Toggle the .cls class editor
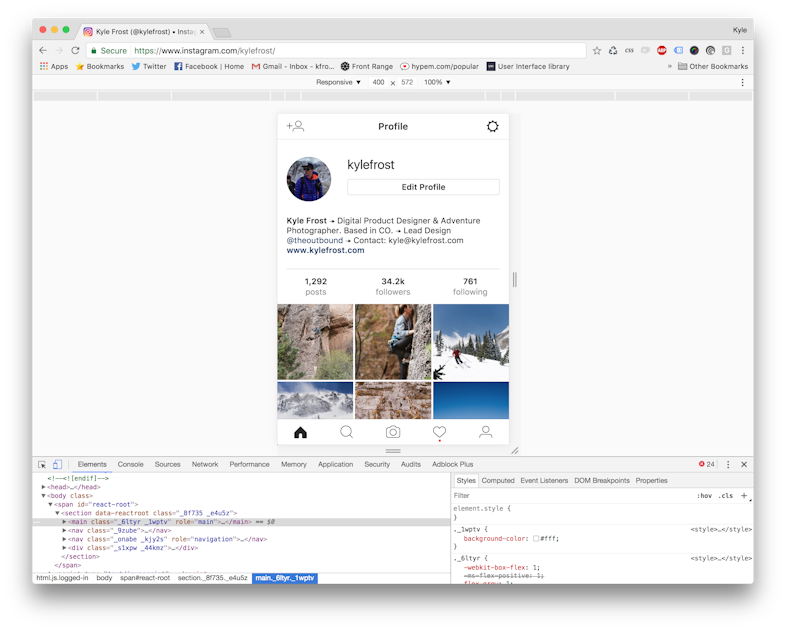 tap(725, 495)
